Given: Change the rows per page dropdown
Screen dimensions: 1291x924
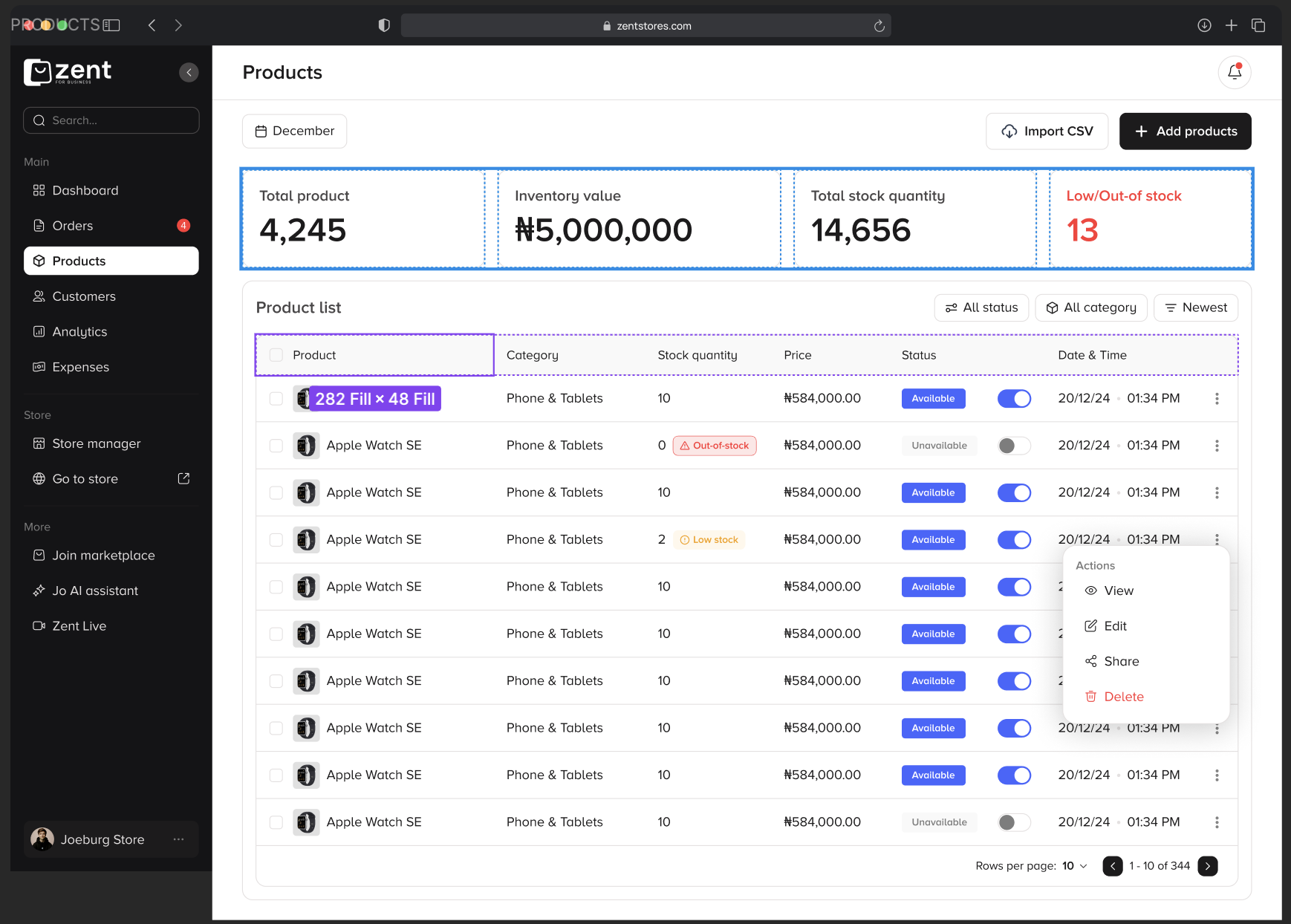Looking at the screenshot, I should click(x=1075, y=866).
